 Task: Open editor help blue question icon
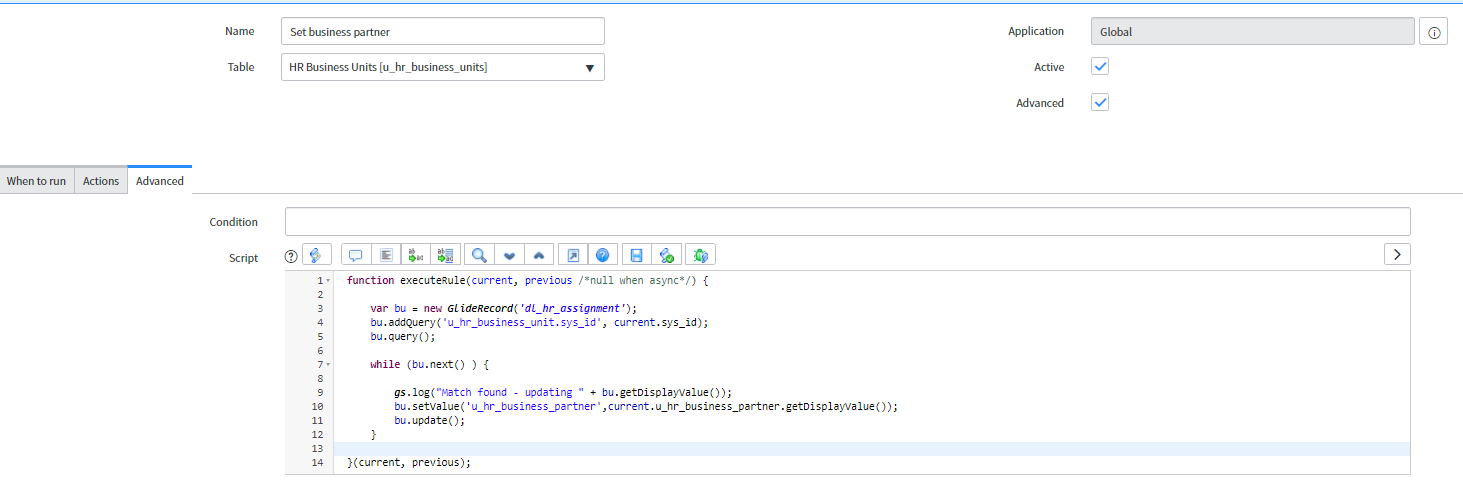click(602, 256)
